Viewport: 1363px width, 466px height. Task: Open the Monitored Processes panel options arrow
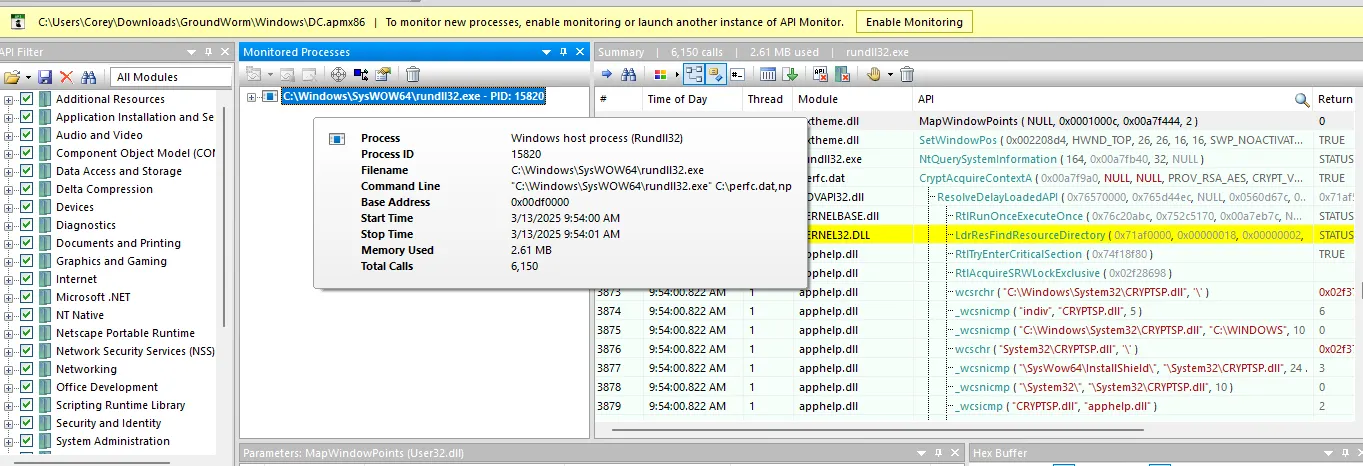pyautogui.click(x=547, y=51)
